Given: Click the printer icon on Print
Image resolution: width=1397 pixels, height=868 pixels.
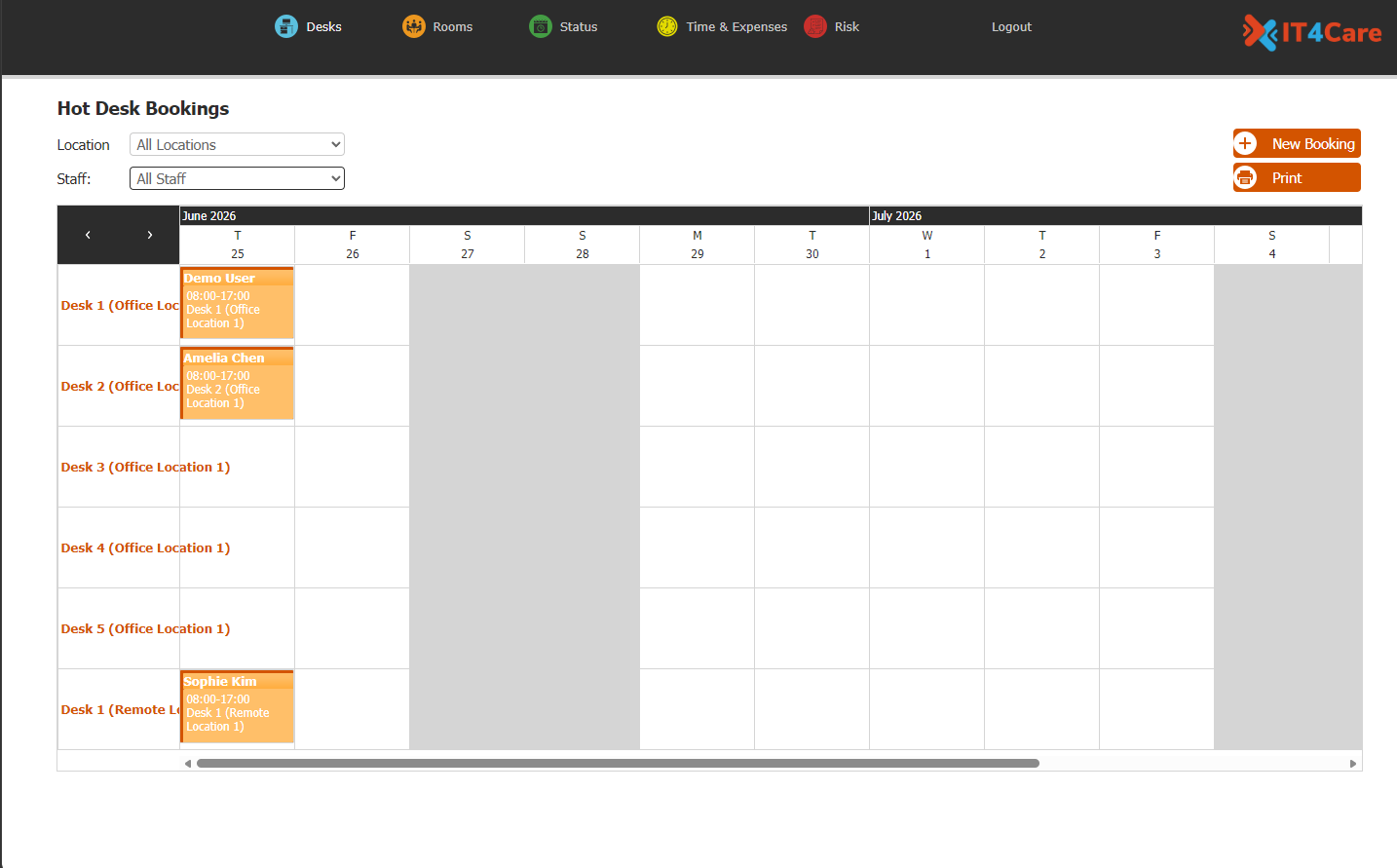Looking at the screenshot, I should pos(1245,177).
